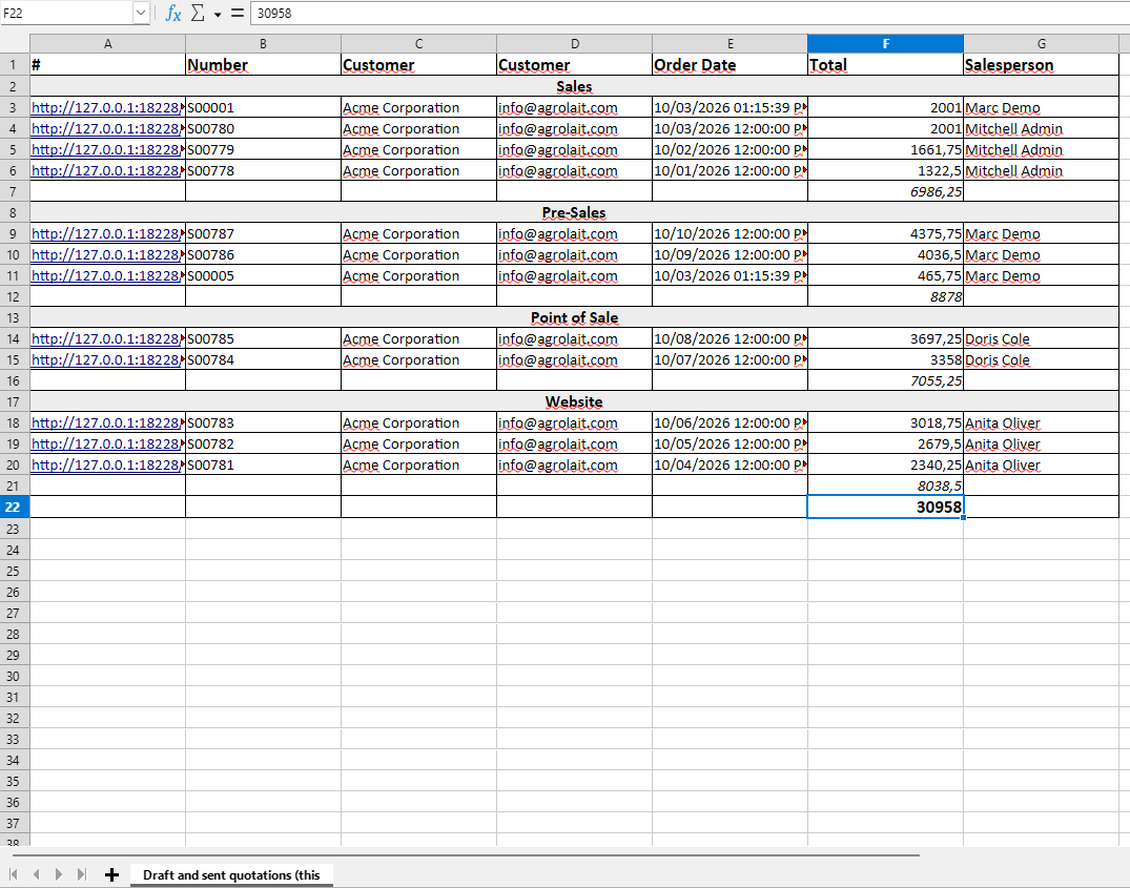
Task: Select column E header
Action: (730, 44)
